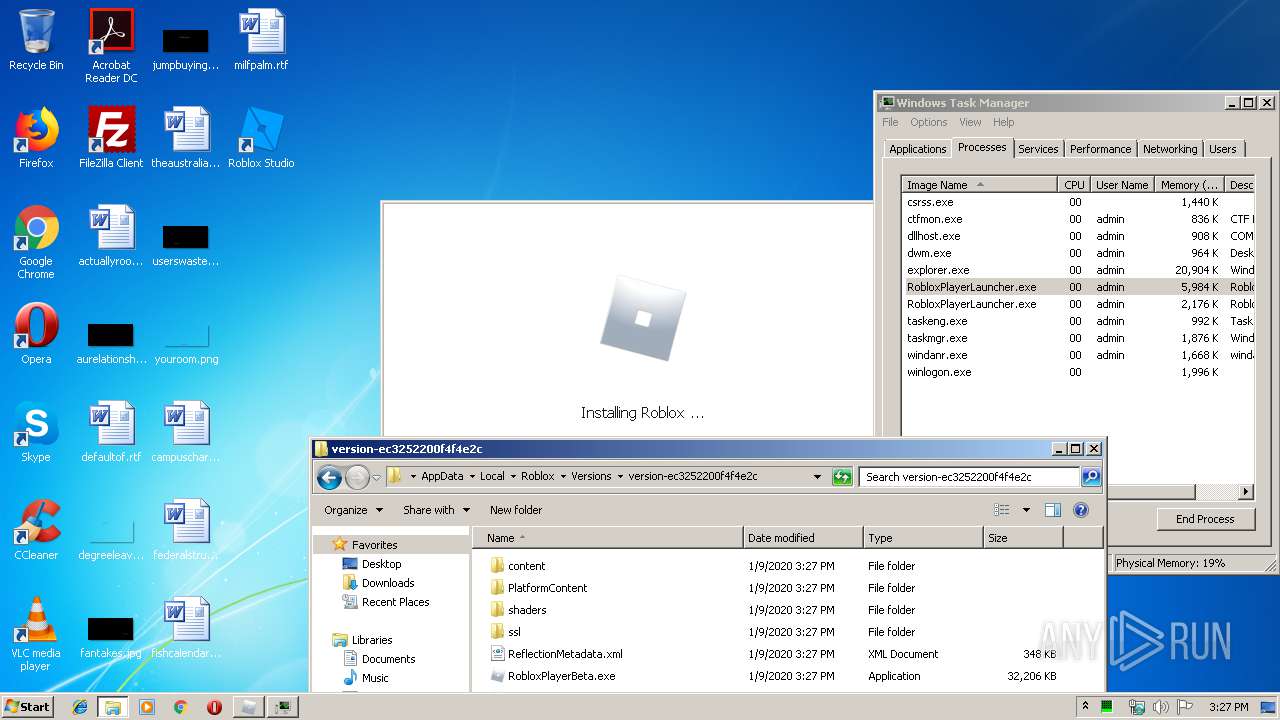Image resolution: width=1280 pixels, height=720 pixels.
Task: Click the volume icon in system tray
Action: click(1160, 707)
